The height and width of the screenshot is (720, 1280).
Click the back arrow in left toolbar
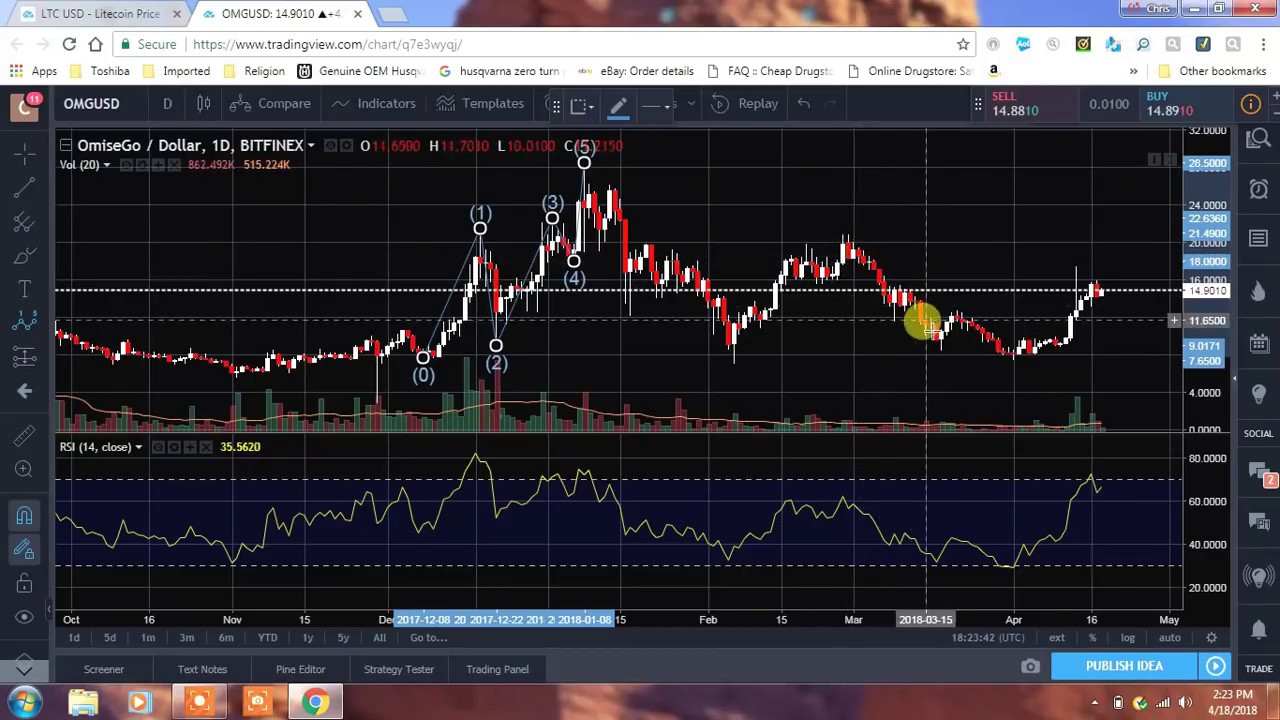[25, 391]
